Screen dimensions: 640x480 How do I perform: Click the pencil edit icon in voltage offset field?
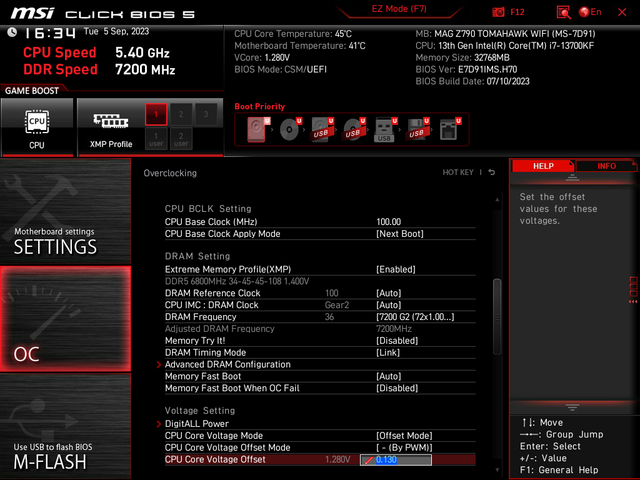click(x=369, y=460)
